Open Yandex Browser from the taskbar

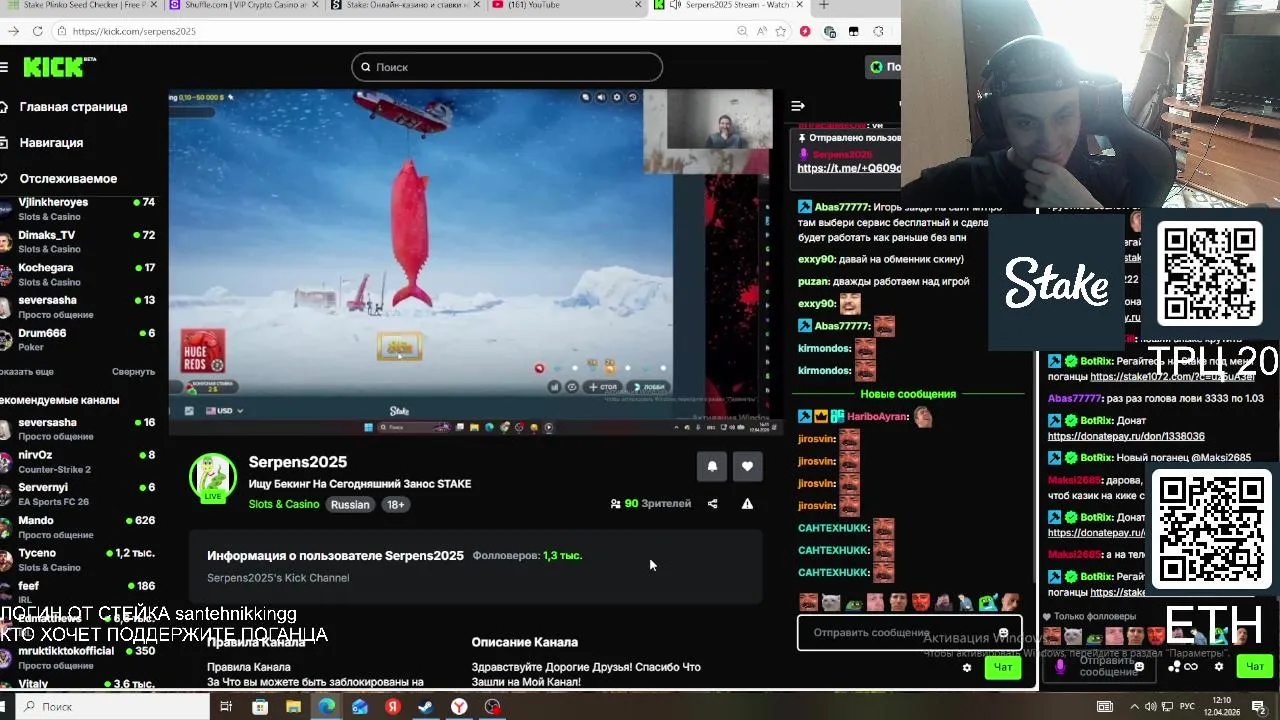tap(459, 707)
